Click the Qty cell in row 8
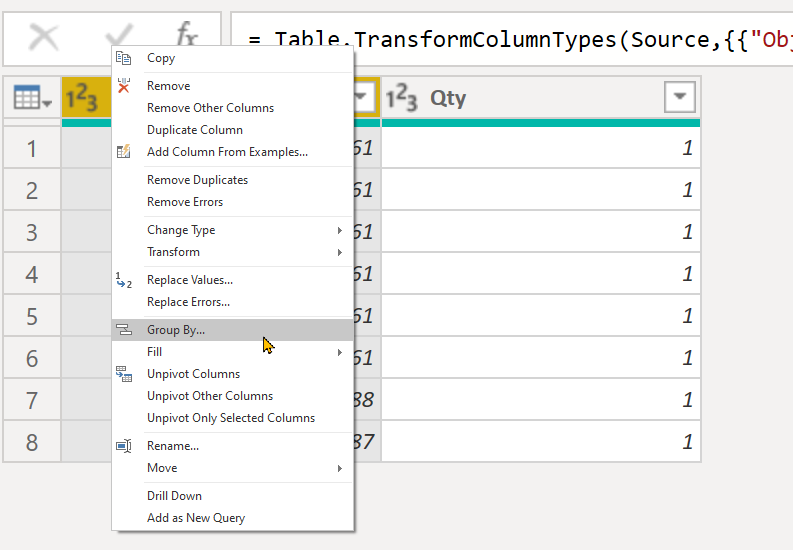This screenshot has height=550, width=793. (x=541, y=441)
